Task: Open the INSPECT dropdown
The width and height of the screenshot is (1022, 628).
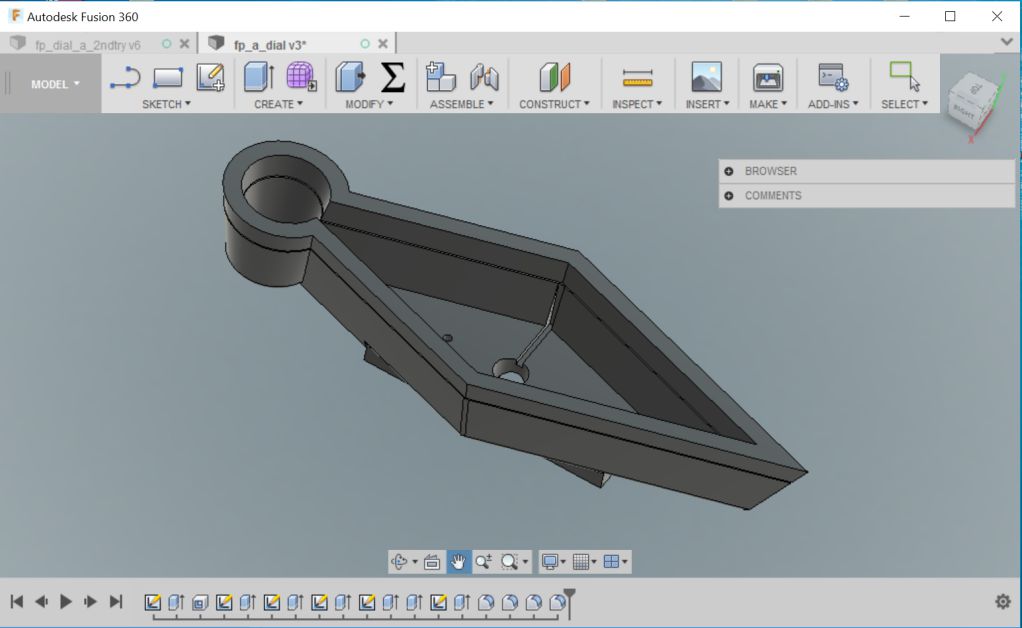Action: pos(637,104)
